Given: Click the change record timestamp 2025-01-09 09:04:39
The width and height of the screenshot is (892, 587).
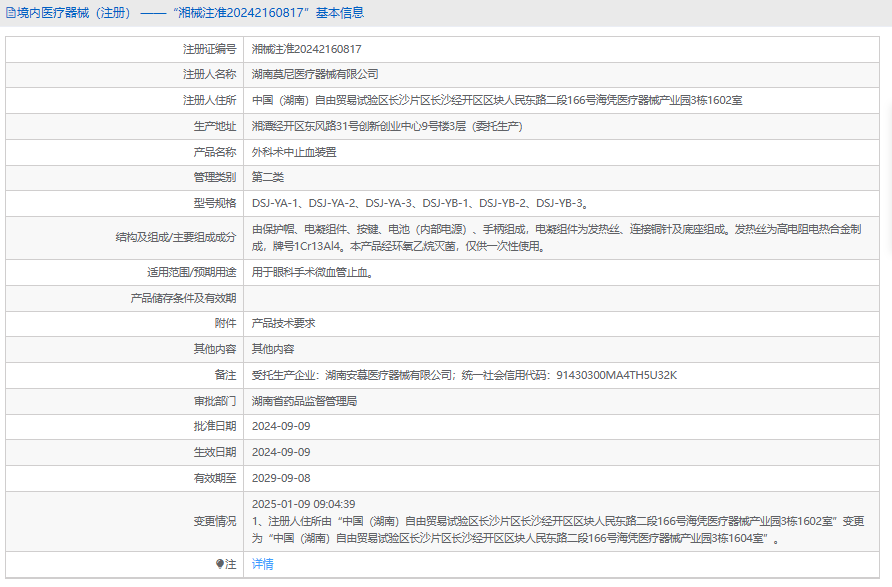Looking at the screenshot, I should click(x=303, y=504).
